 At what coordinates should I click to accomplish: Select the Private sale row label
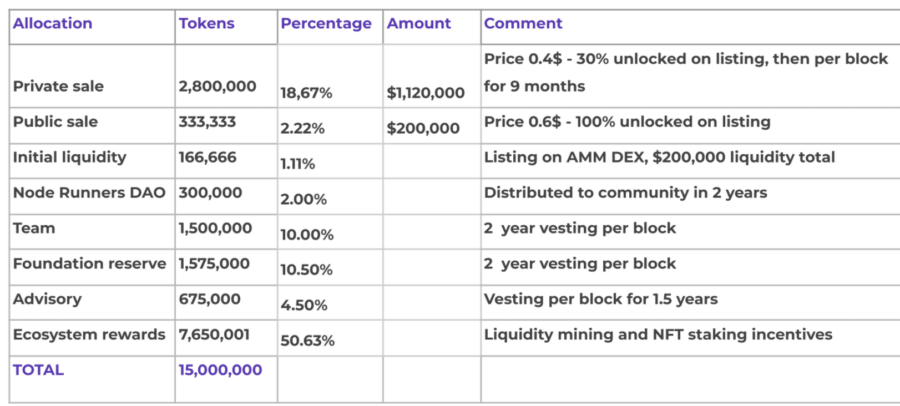coord(58,86)
